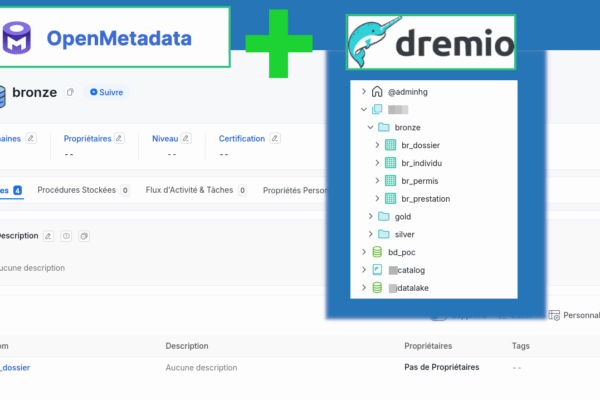Click the Personnaliser columns icon

(554, 315)
